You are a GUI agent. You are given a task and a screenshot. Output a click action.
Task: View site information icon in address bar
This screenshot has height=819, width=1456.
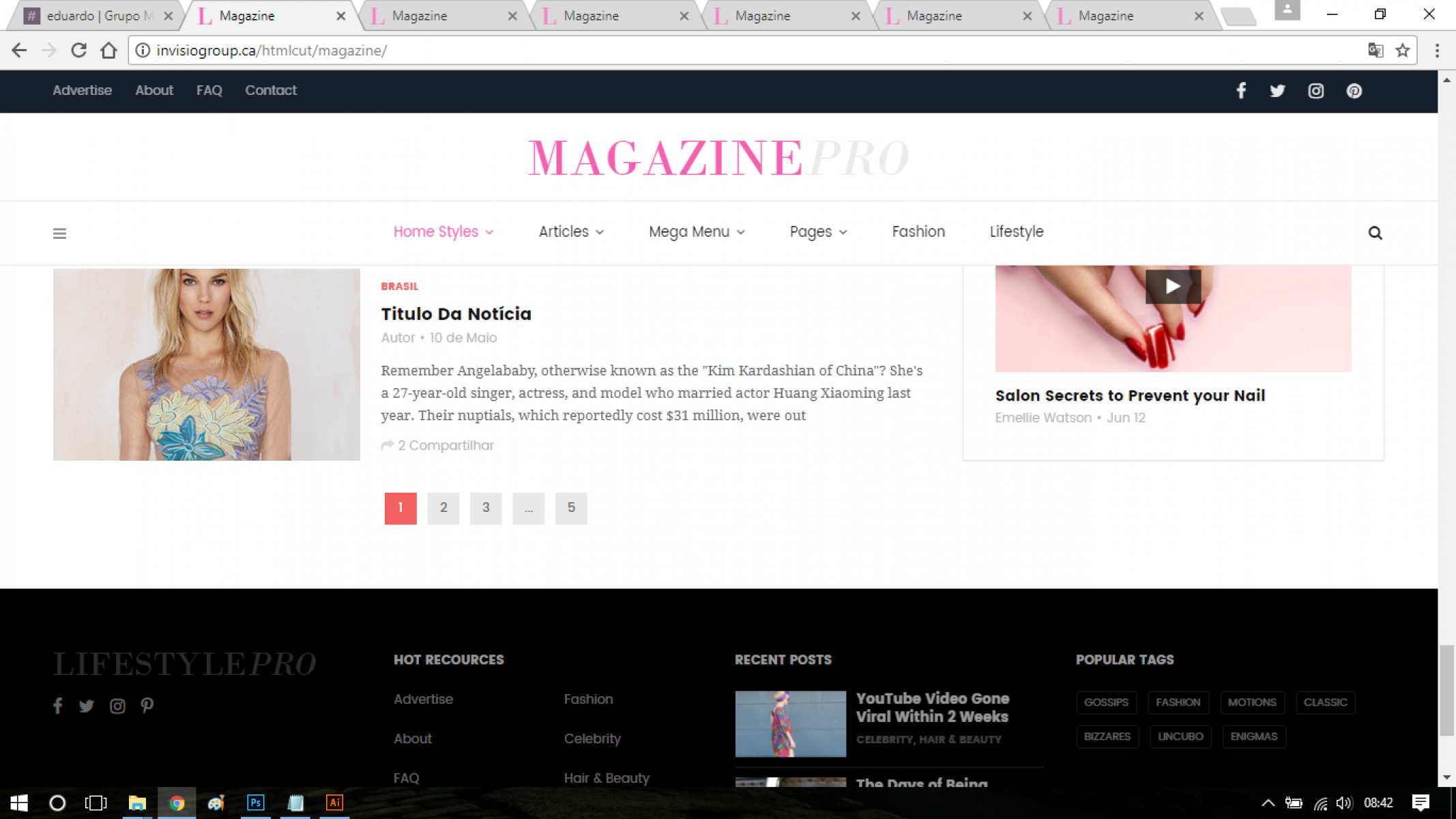coord(143,51)
